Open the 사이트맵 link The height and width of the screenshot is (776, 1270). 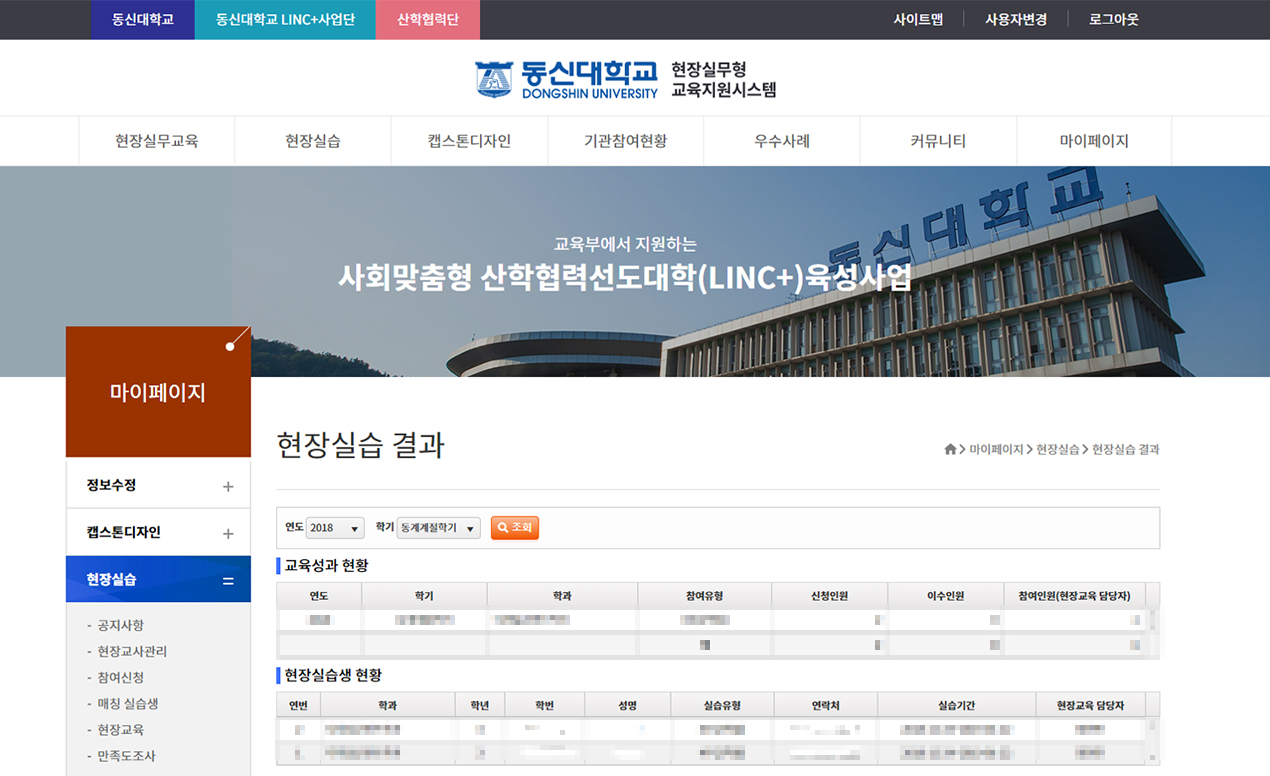coord(918,19)
